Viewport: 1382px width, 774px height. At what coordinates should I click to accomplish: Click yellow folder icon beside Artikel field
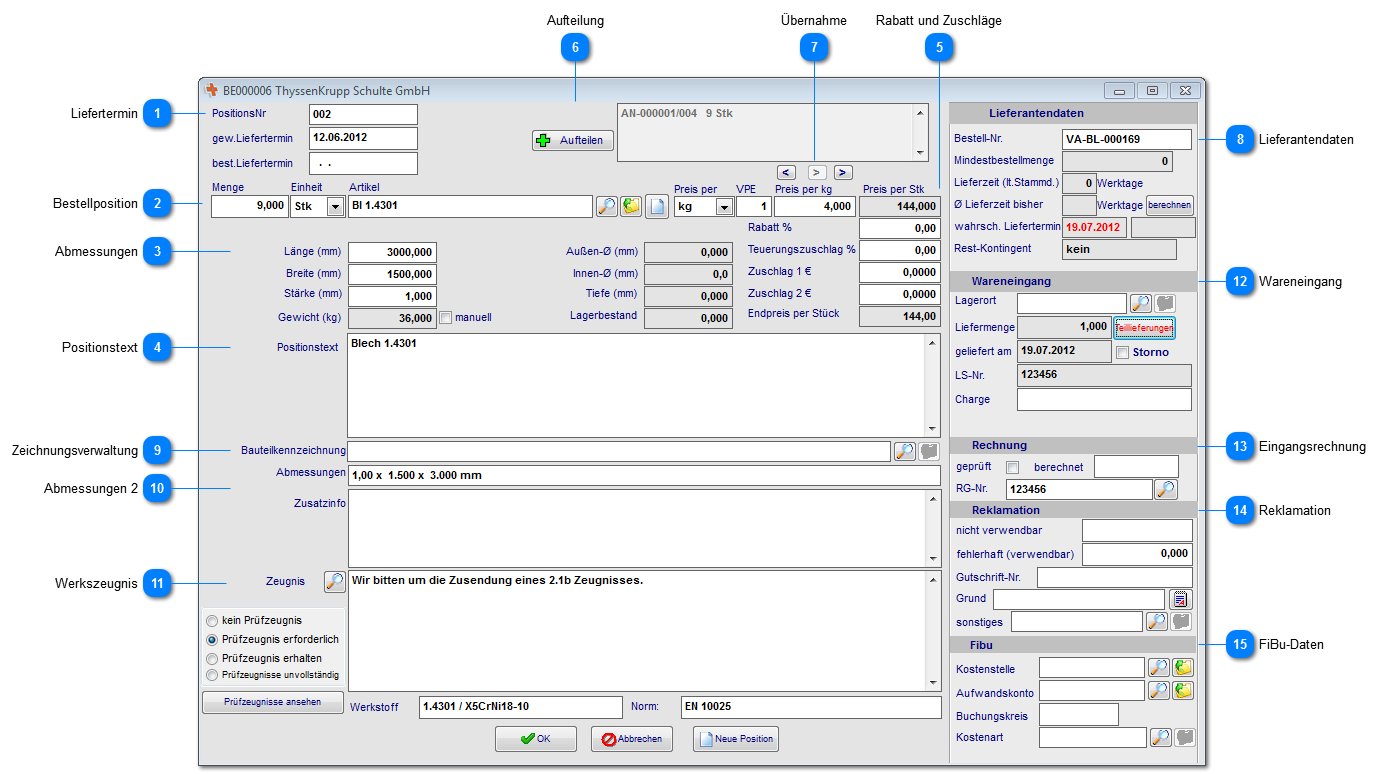pos(631,207)
